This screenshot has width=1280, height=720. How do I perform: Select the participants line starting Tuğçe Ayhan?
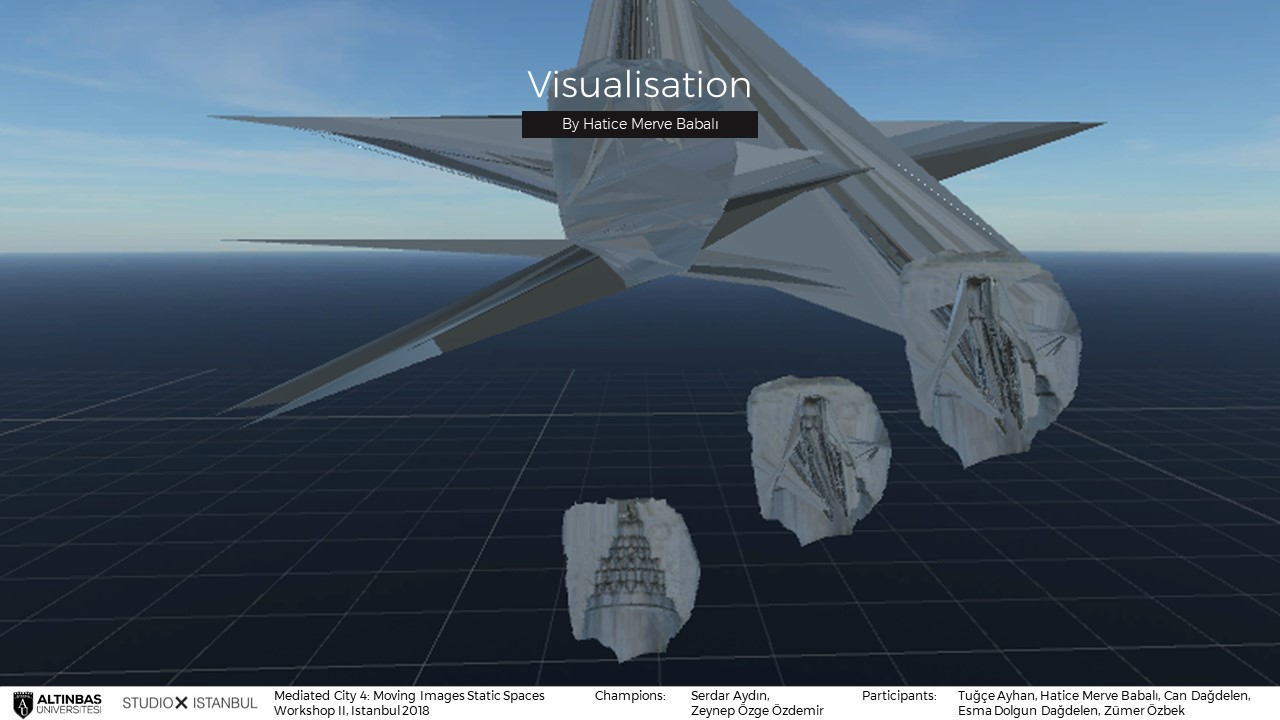tap(1104, 695)
